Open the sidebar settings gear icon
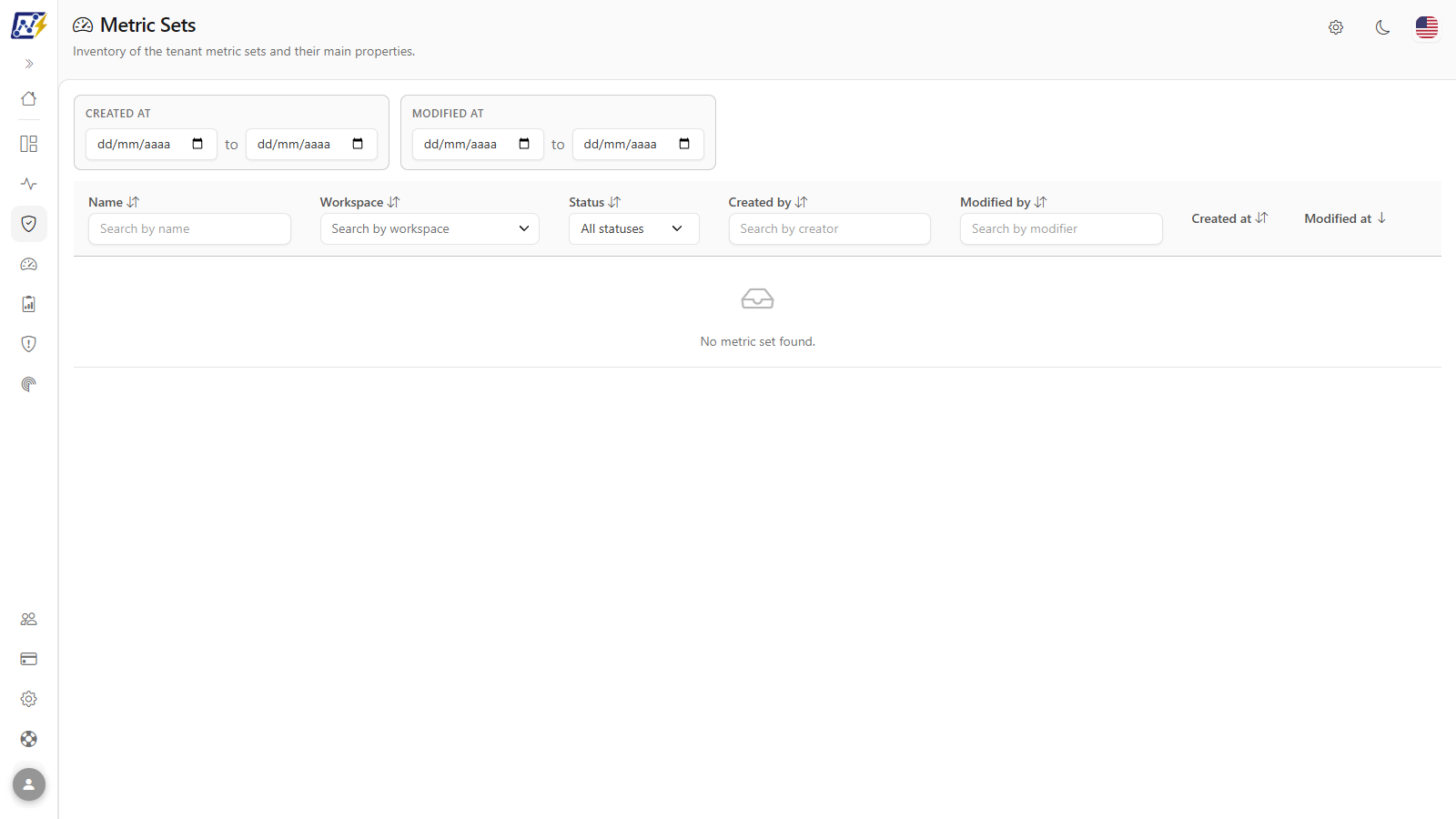 coord(29,699)
